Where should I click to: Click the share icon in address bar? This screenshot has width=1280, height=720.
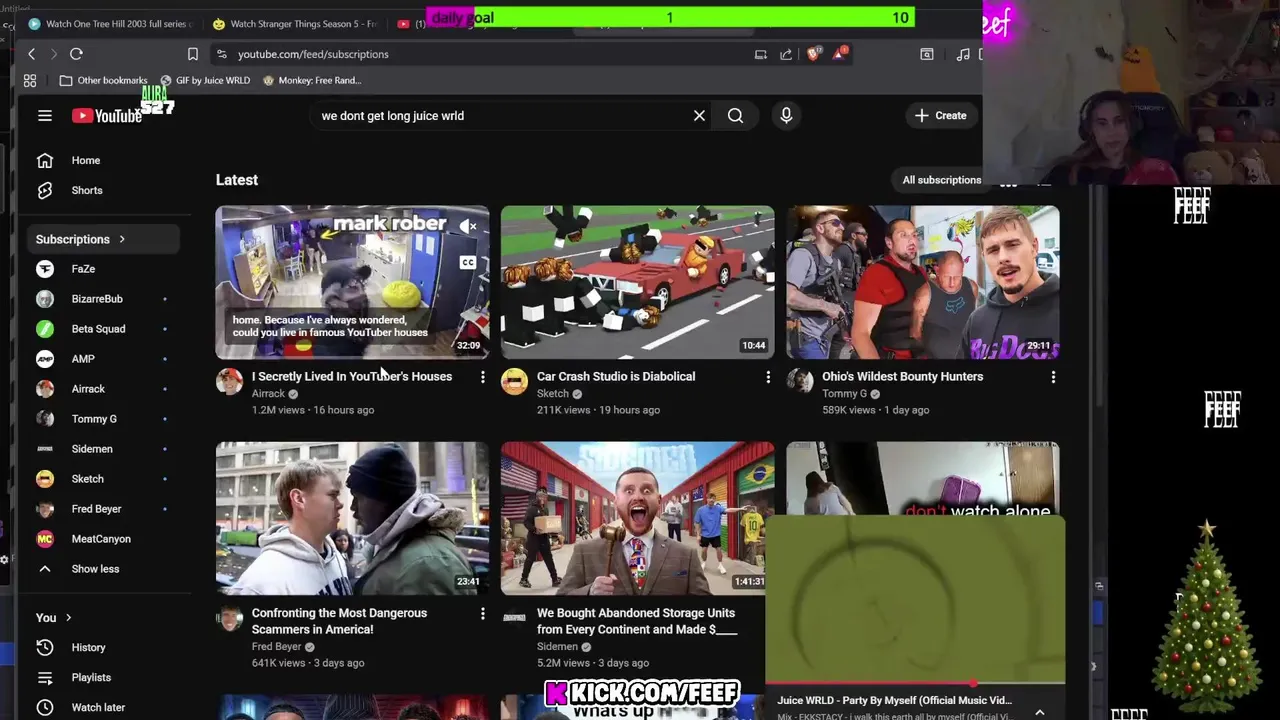click(x=786, y=54)
